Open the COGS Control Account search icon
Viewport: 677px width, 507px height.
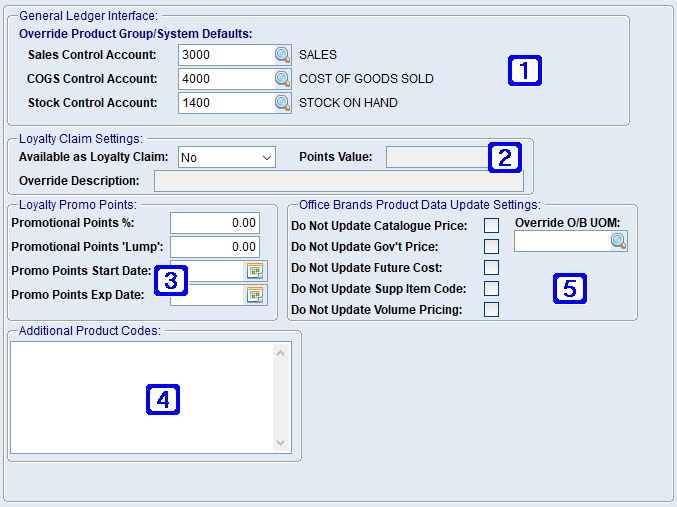[282, 79]
